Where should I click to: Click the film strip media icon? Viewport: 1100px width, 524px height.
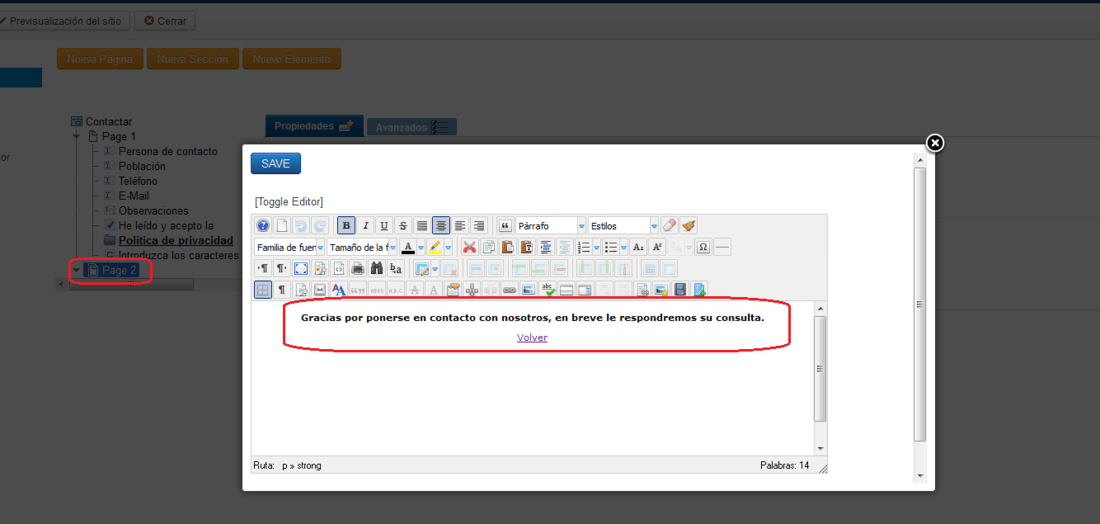(x=680, y=289)
